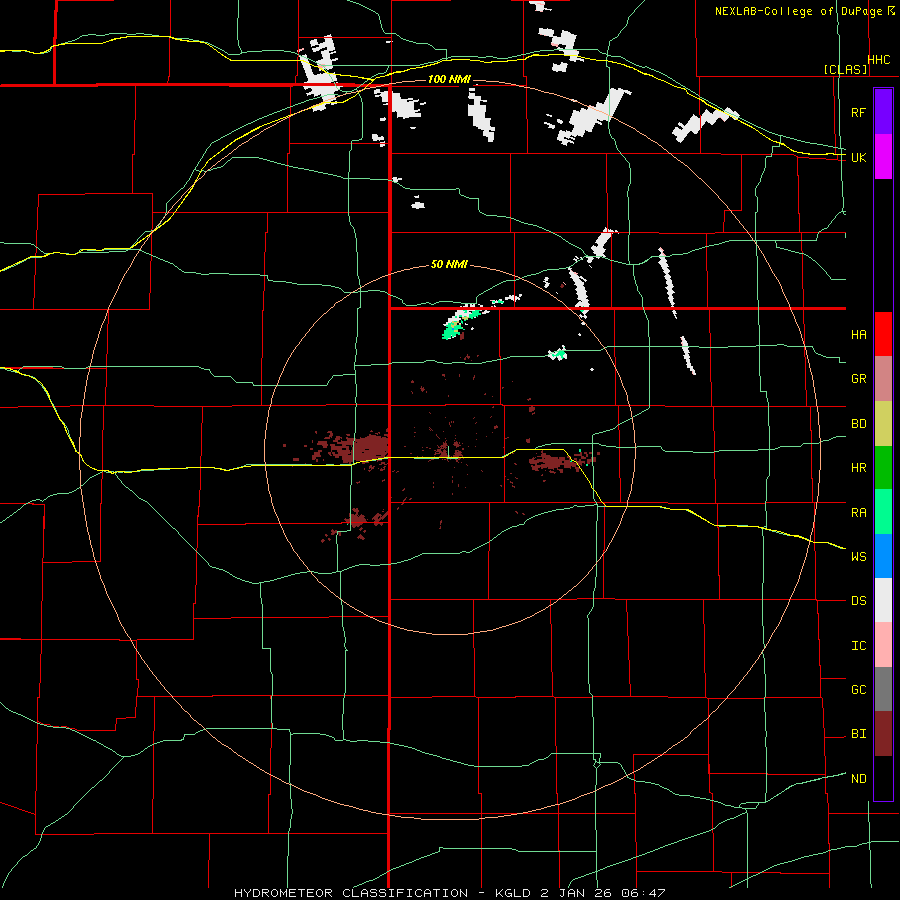
Task: Click the DS legend label
Action: click(x=858, y=601)
